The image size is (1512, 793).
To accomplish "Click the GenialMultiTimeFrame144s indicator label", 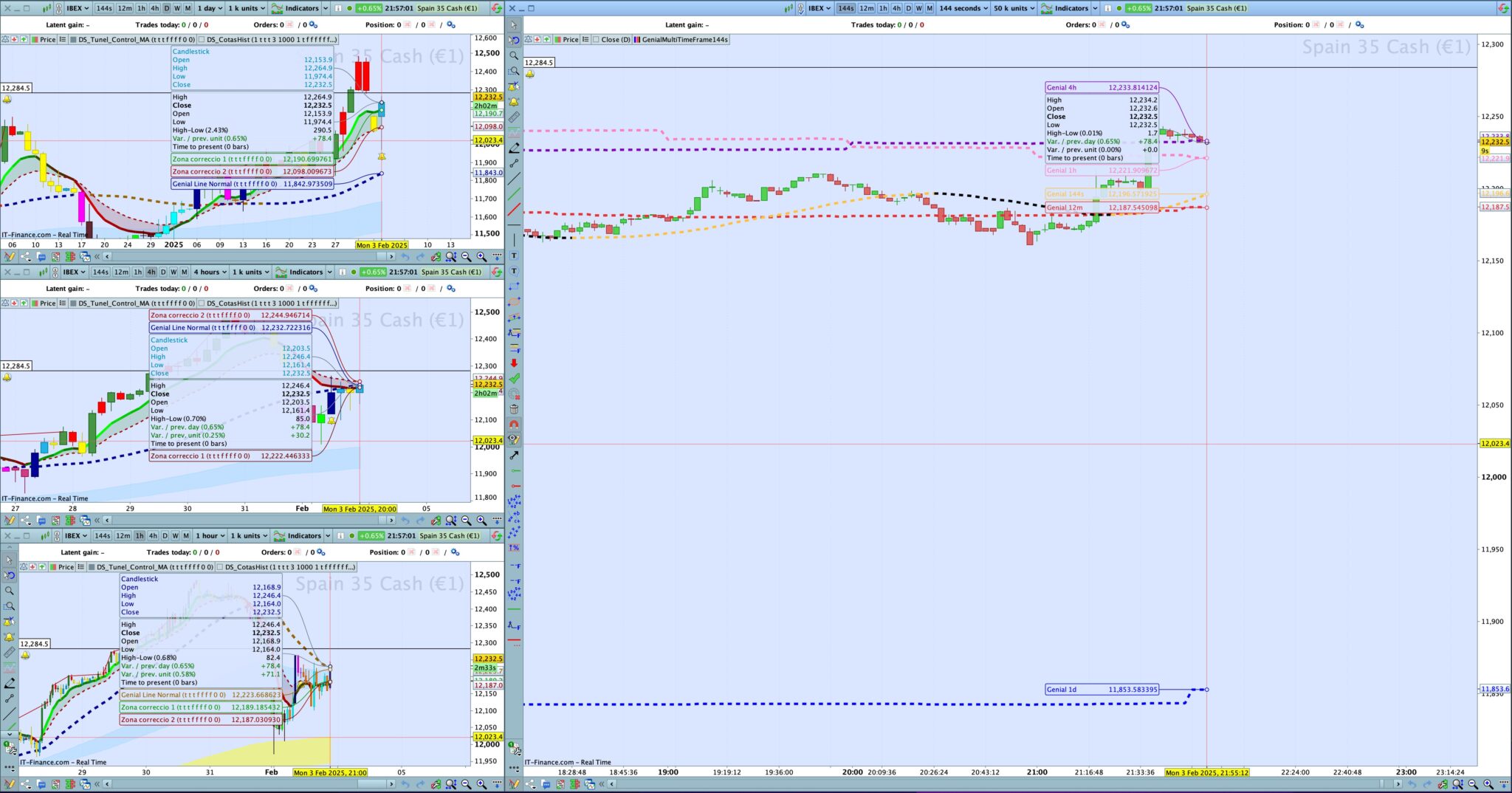I will [684, 40].
